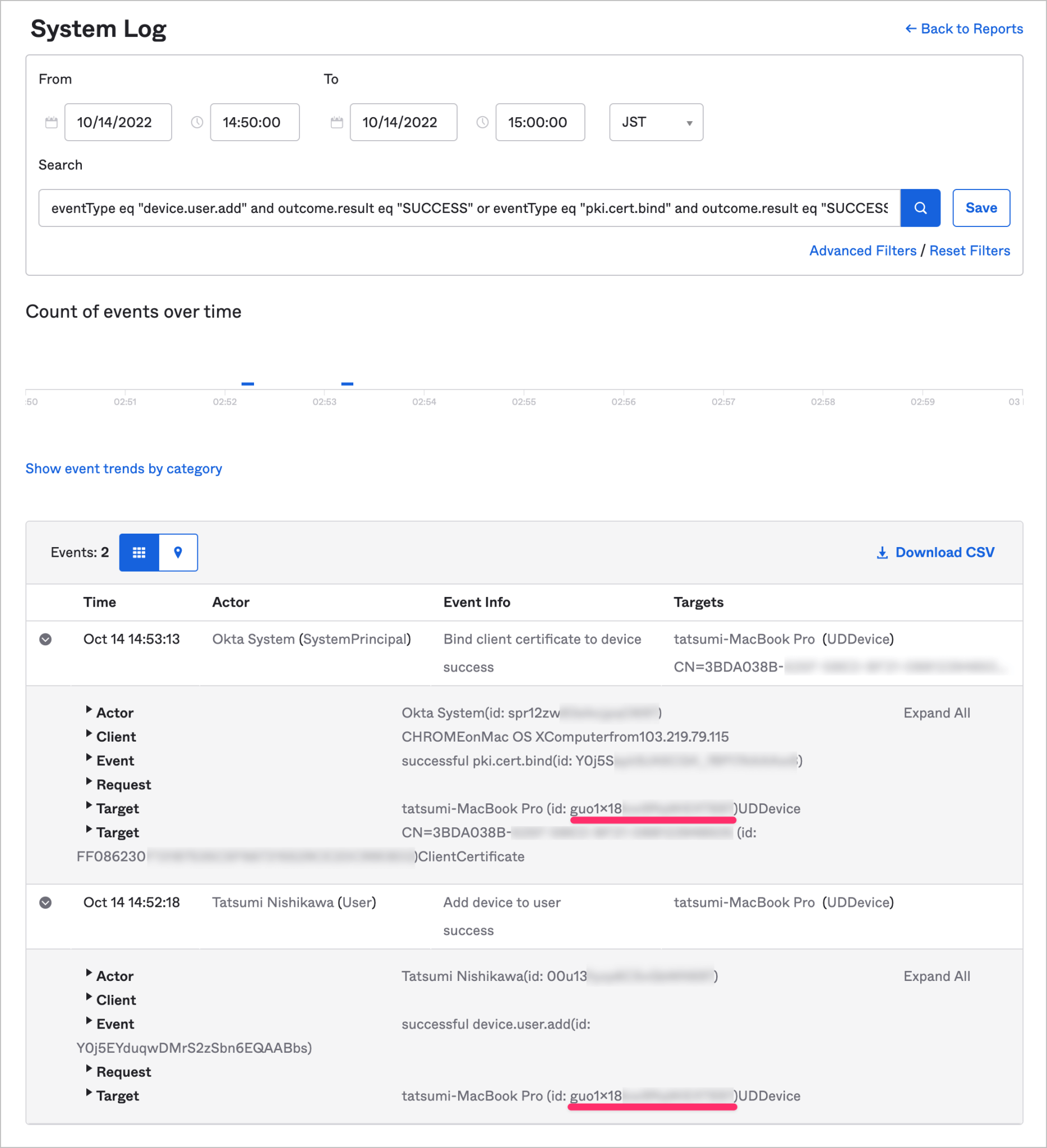Switch to map view of events
Viewport: 1047px width, 1148px height.
[178, 552]
